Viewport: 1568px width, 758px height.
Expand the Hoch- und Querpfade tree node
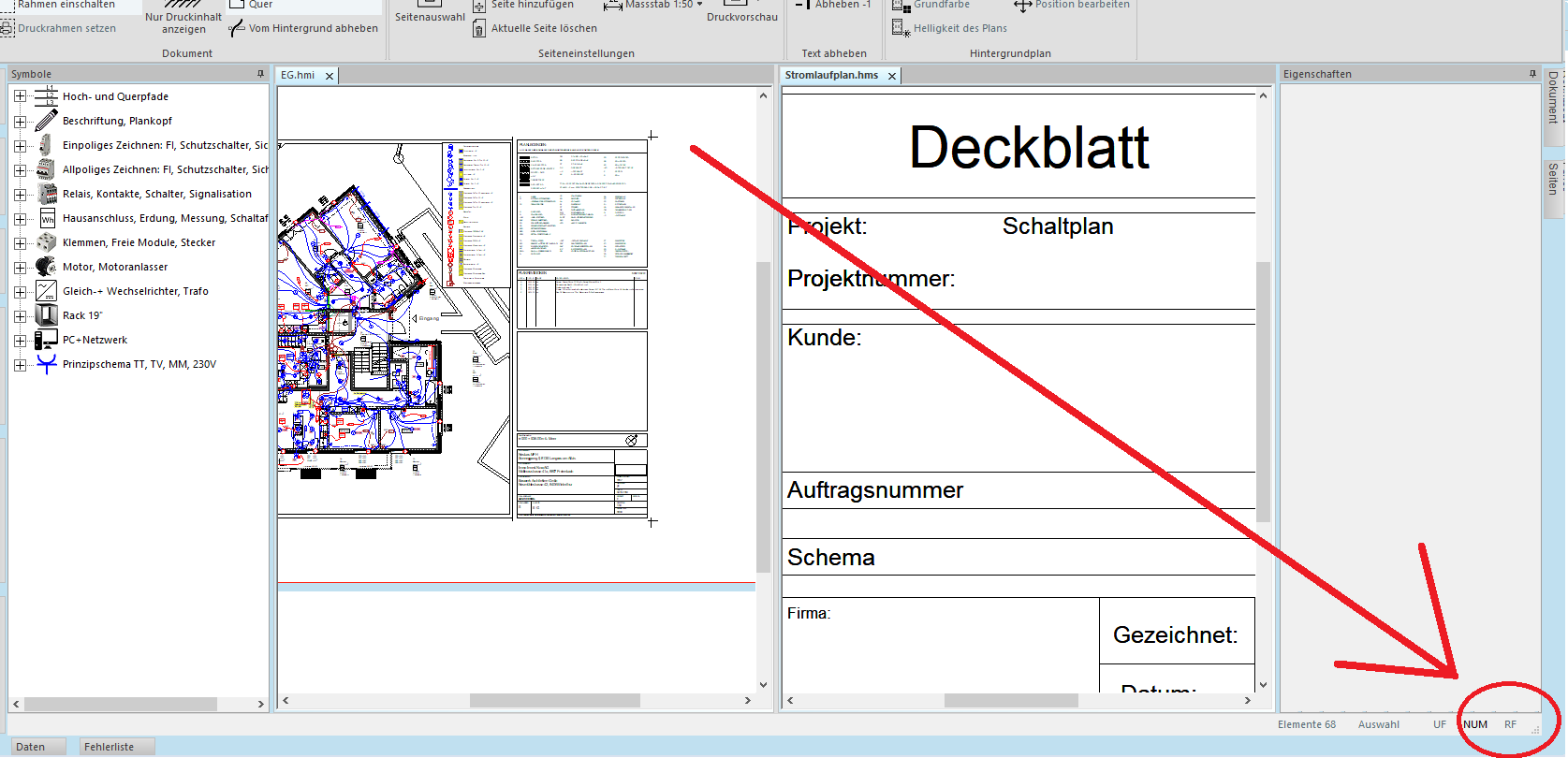pos(20,96)
